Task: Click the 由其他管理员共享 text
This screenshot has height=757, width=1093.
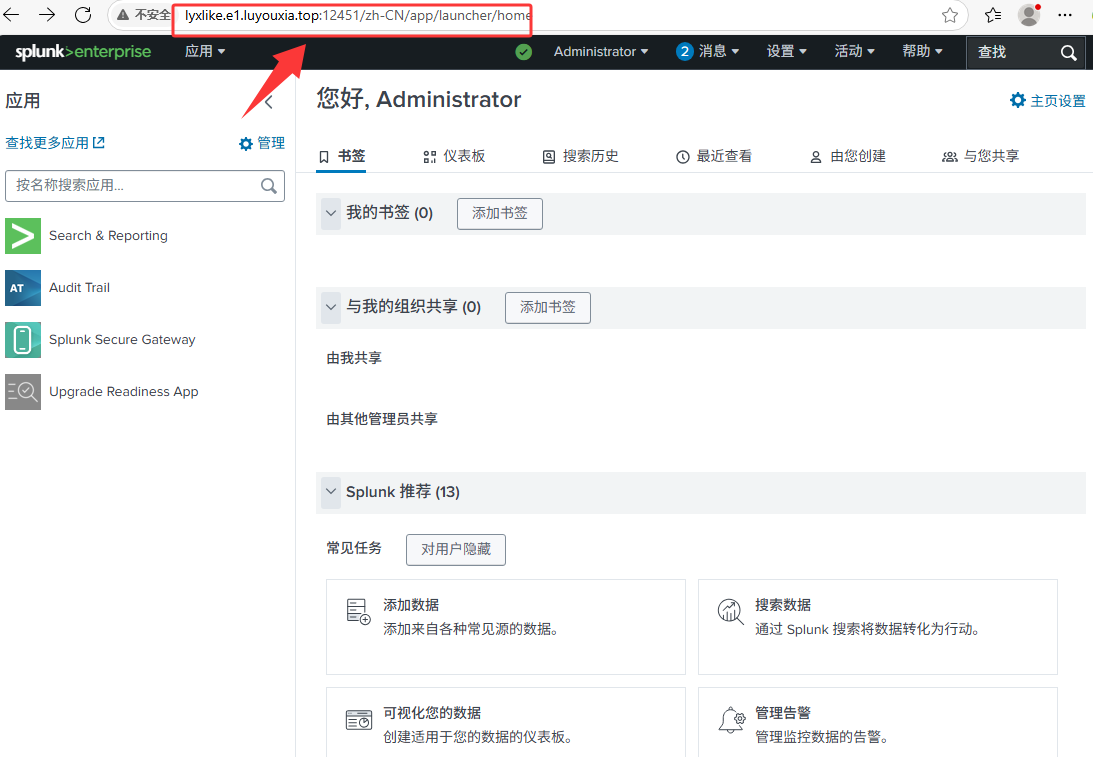Action: coord(382,419)
